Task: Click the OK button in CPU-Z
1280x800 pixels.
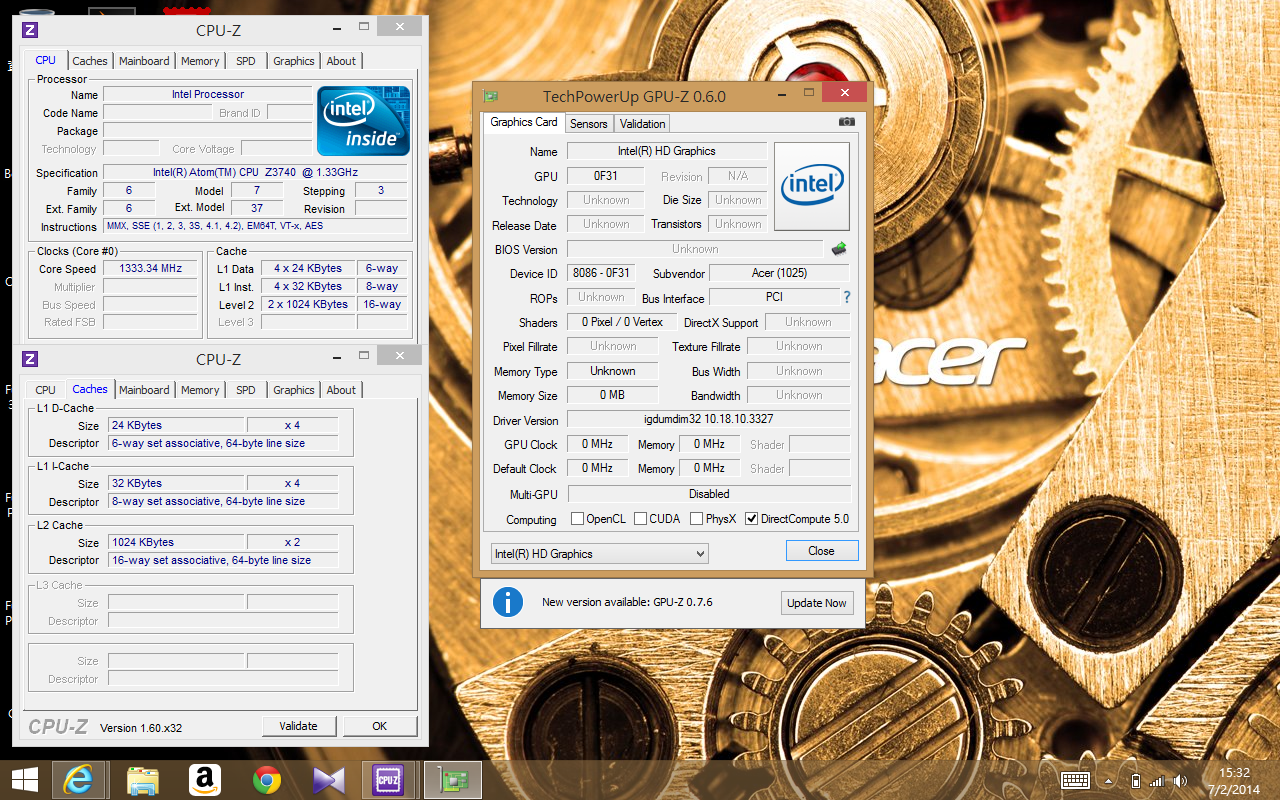Action: [380, 726]
